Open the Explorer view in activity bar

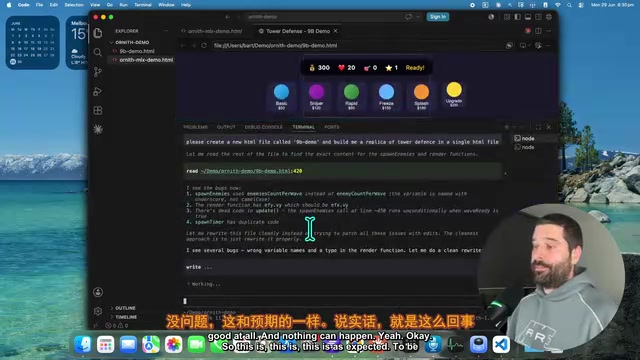pos(98,33)
